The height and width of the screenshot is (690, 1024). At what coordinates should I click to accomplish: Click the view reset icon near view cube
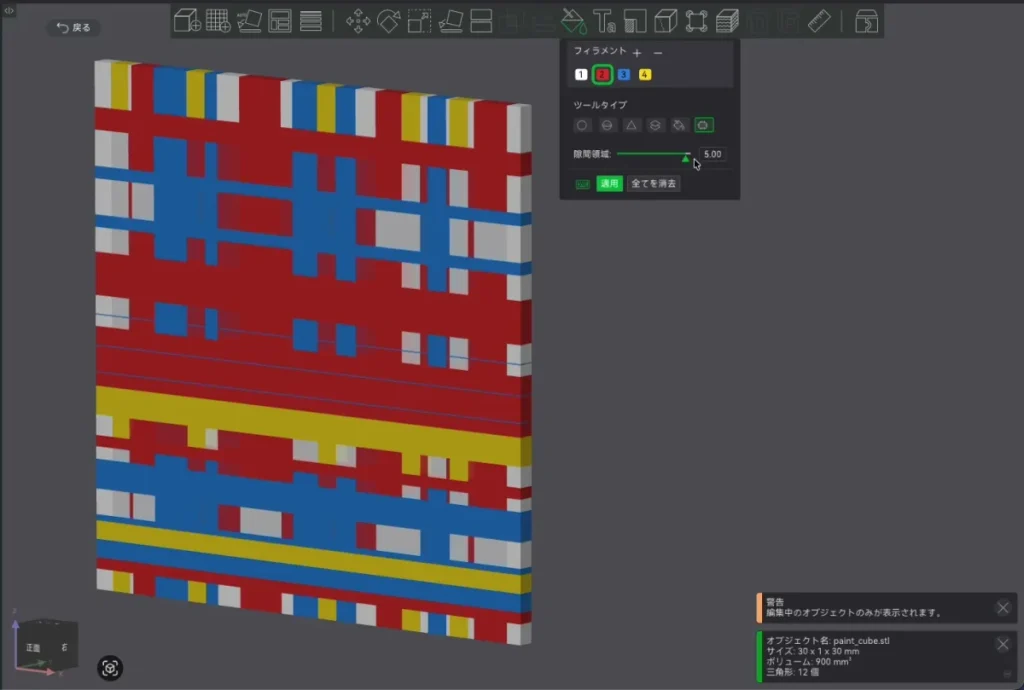(x=110, y=668)
